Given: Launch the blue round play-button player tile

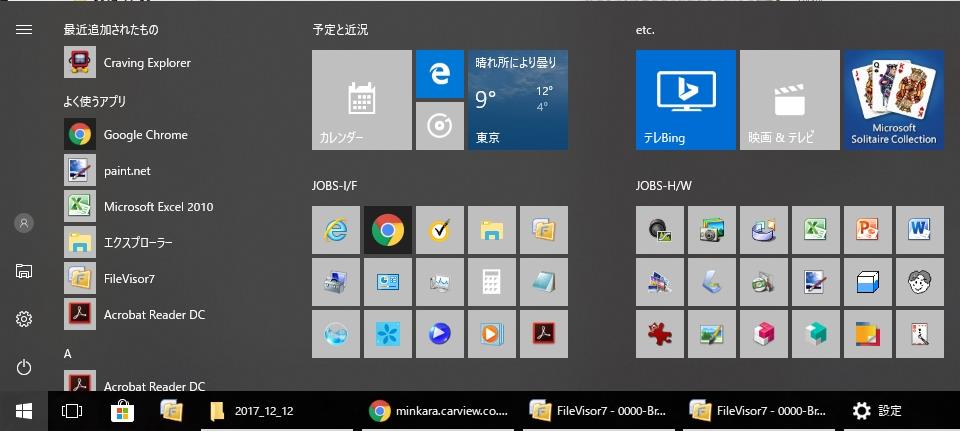Looking at the screenshot, I should click(x=440, y=334).
